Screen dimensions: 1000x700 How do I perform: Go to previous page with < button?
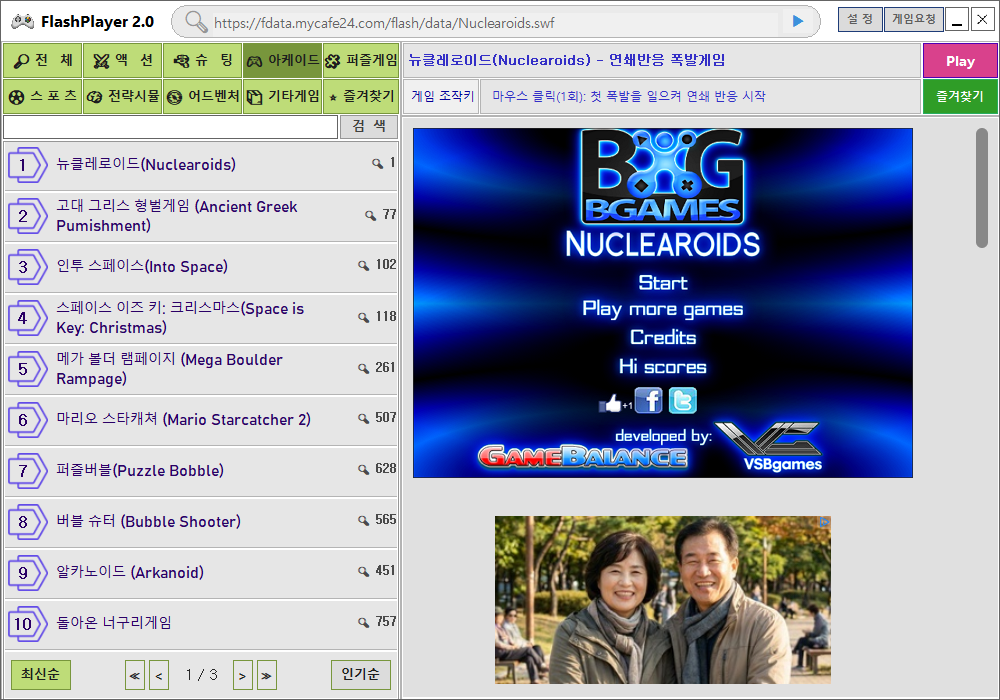pos(159,675)
